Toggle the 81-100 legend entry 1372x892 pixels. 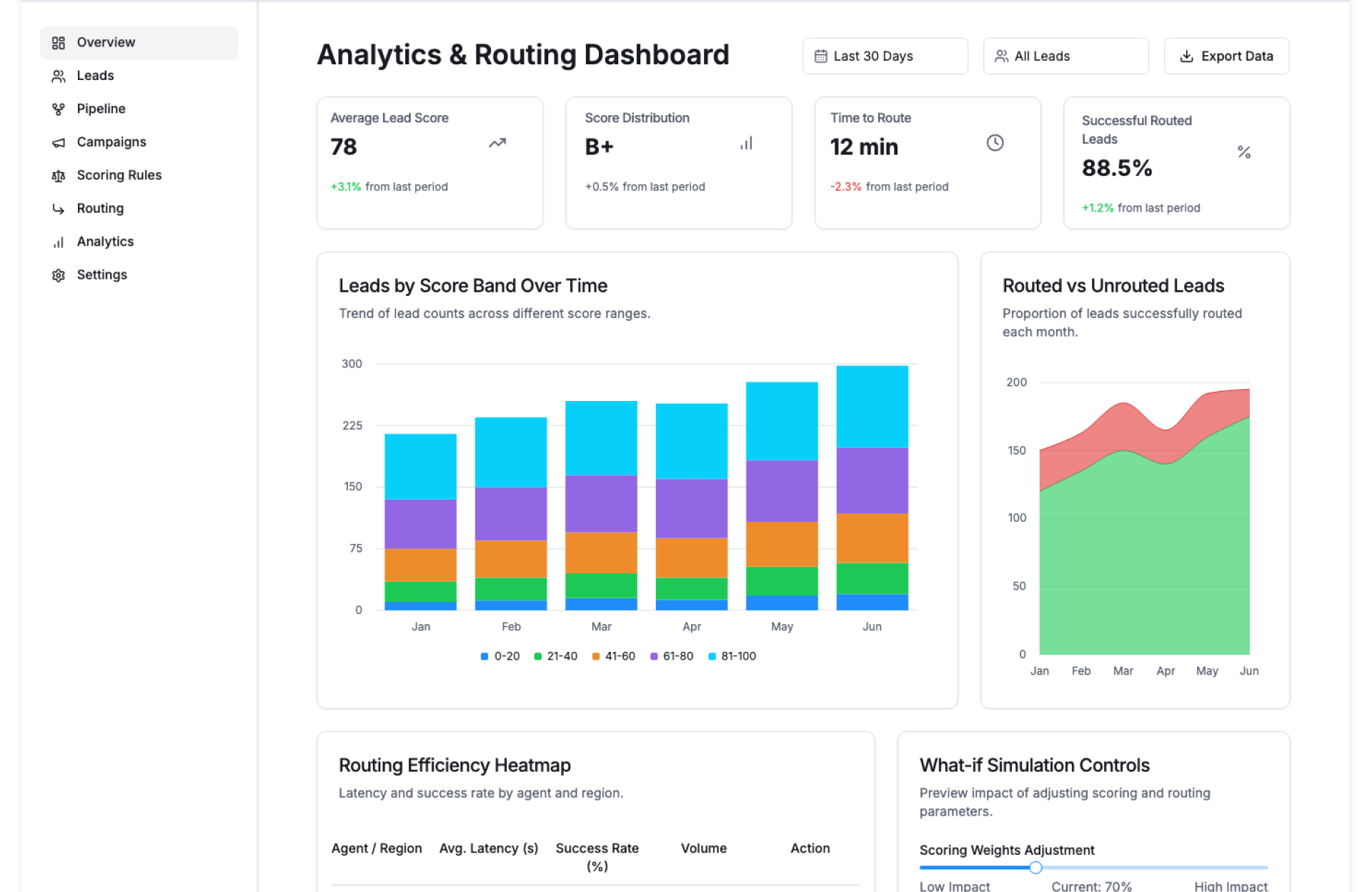[732, 656]
